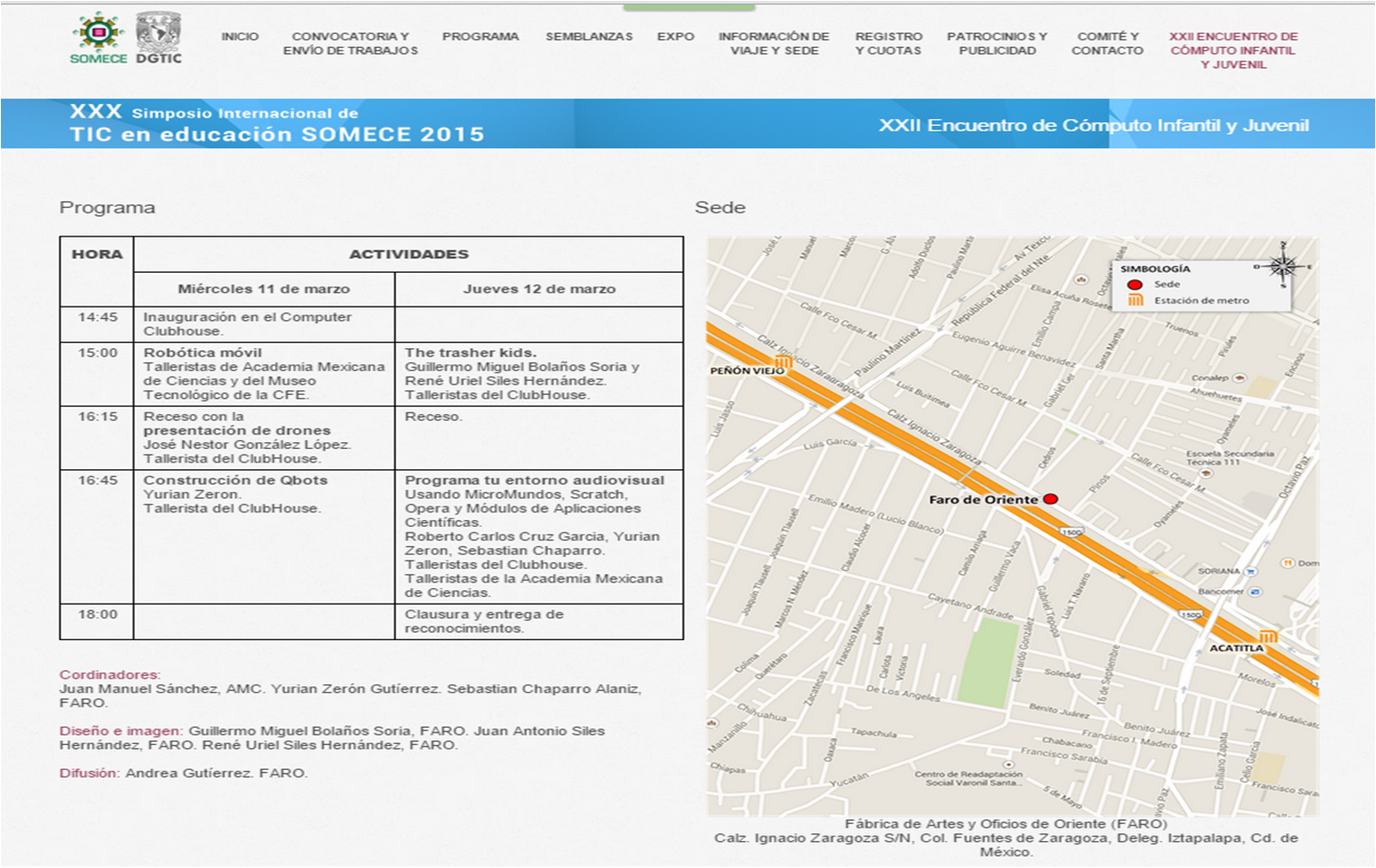Click the Peñón Viejo metro station icon
The image size is (1376, 868).
click(x=783, y=362)
